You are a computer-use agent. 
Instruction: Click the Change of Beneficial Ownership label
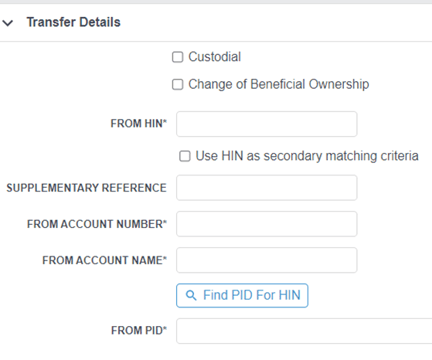pyautogui.click(x=279, y=84)
